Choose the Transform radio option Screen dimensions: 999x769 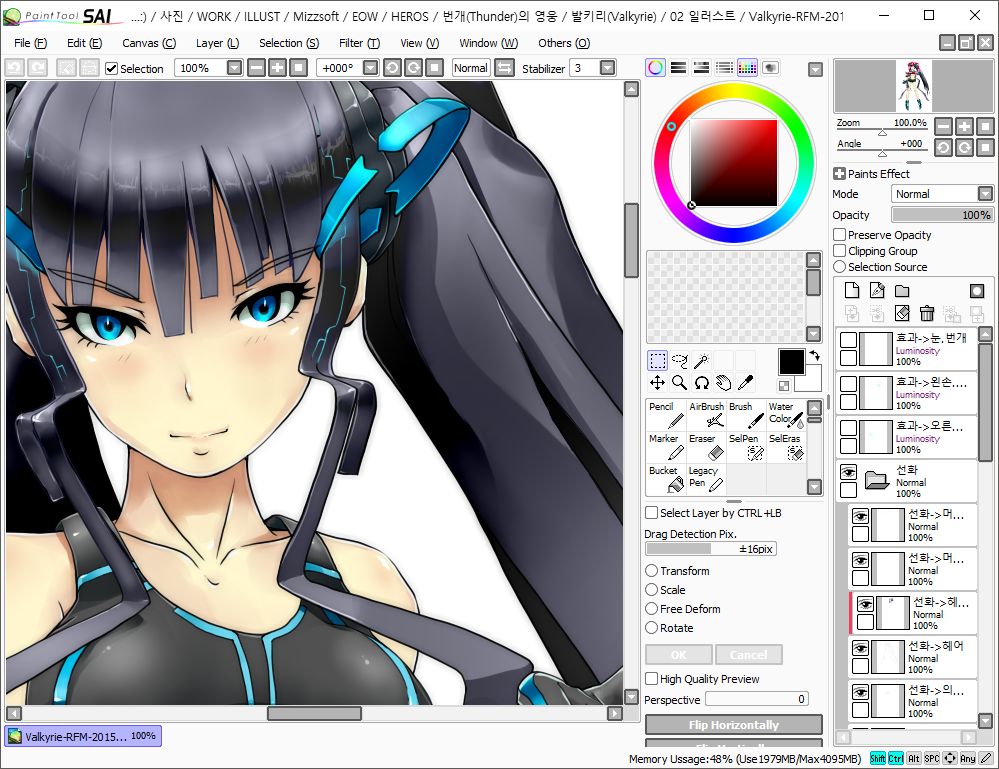tap(652, 570)
